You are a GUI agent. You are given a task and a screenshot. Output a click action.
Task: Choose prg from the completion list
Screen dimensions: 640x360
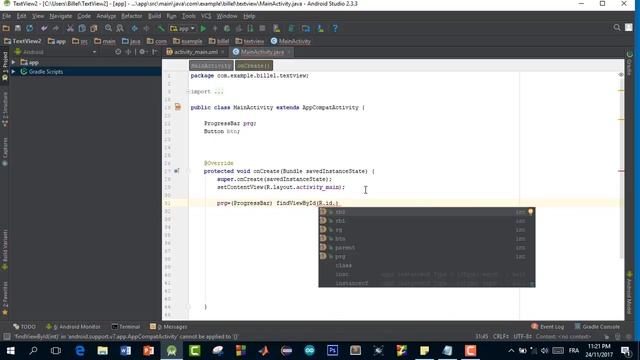(x=427, y=257)
